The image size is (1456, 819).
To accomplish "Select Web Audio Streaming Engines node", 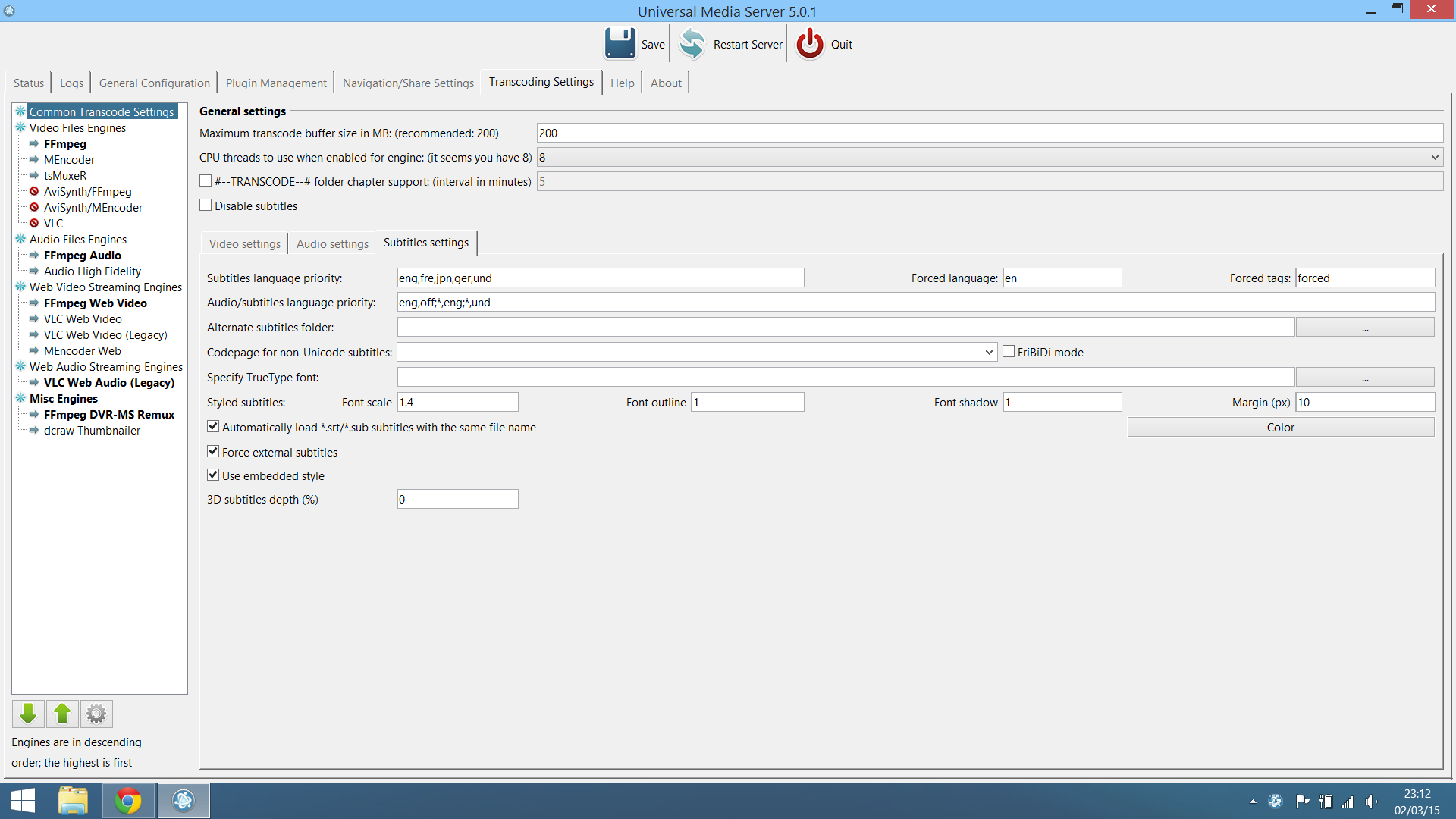I will (x=106, y=366).
